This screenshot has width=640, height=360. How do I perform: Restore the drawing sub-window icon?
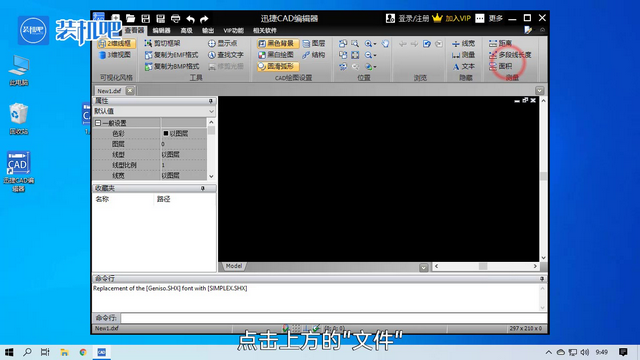(525, 100)
